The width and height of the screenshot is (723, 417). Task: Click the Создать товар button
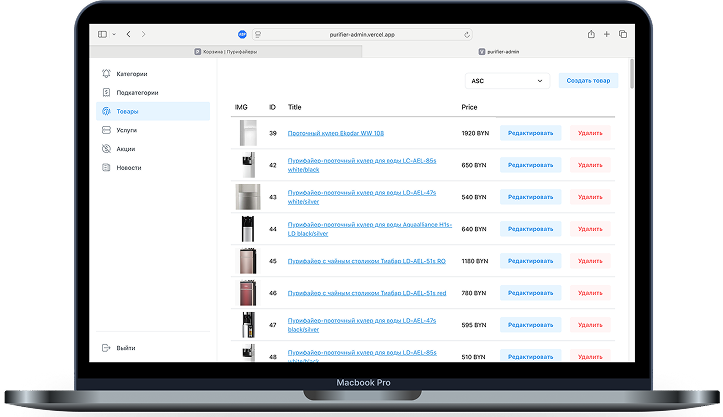coord(588,81)
